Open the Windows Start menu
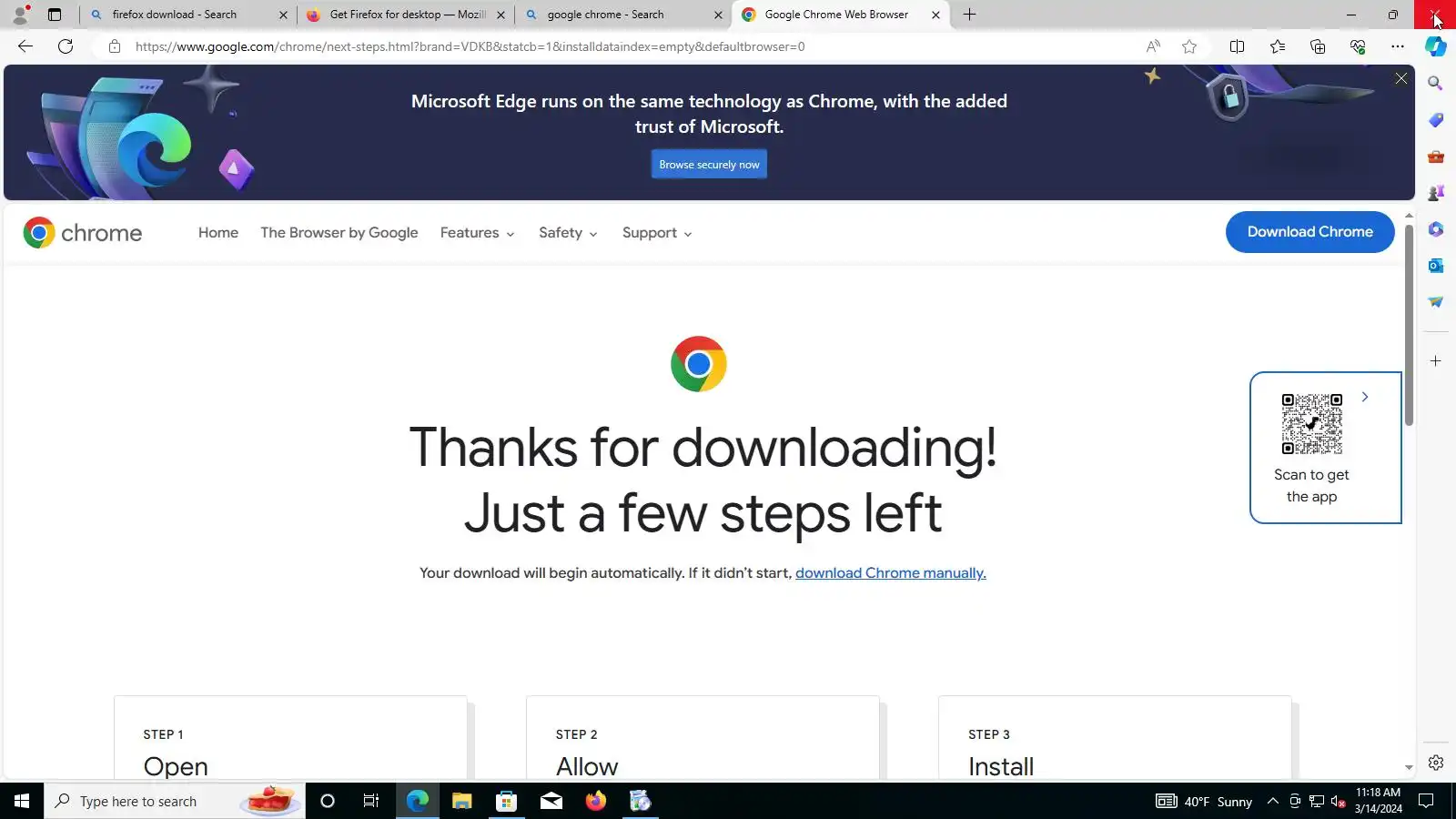Viewport: 1456px width, 819px height. [22, 801]
